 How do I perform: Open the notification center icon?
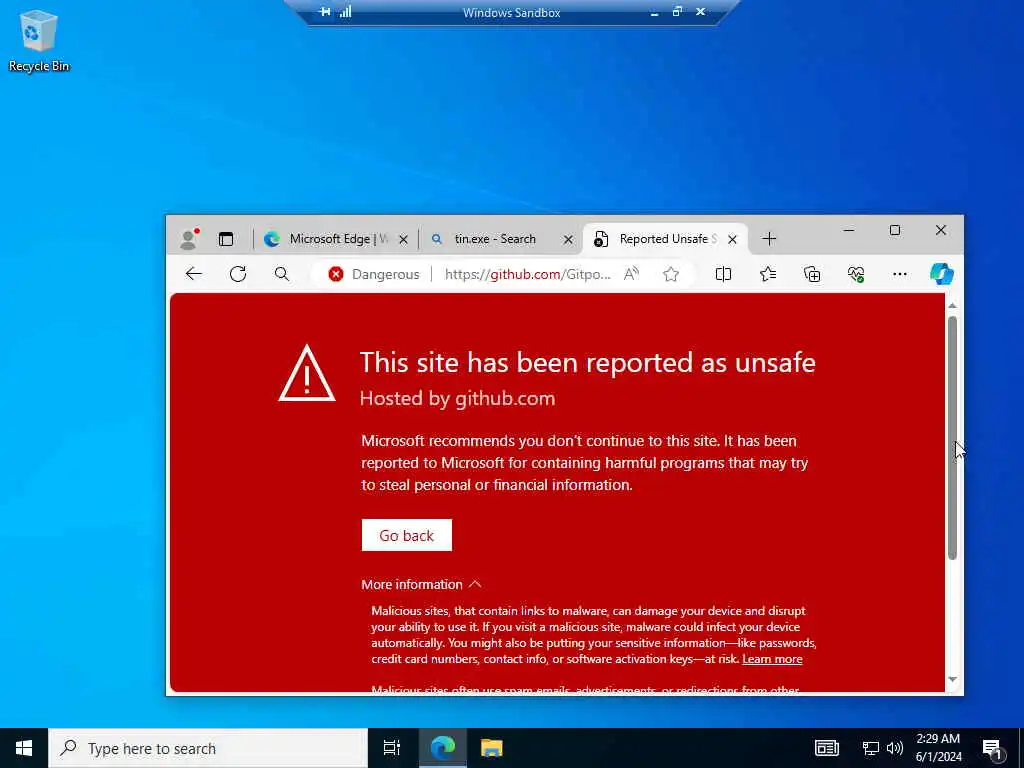[993, 750]
